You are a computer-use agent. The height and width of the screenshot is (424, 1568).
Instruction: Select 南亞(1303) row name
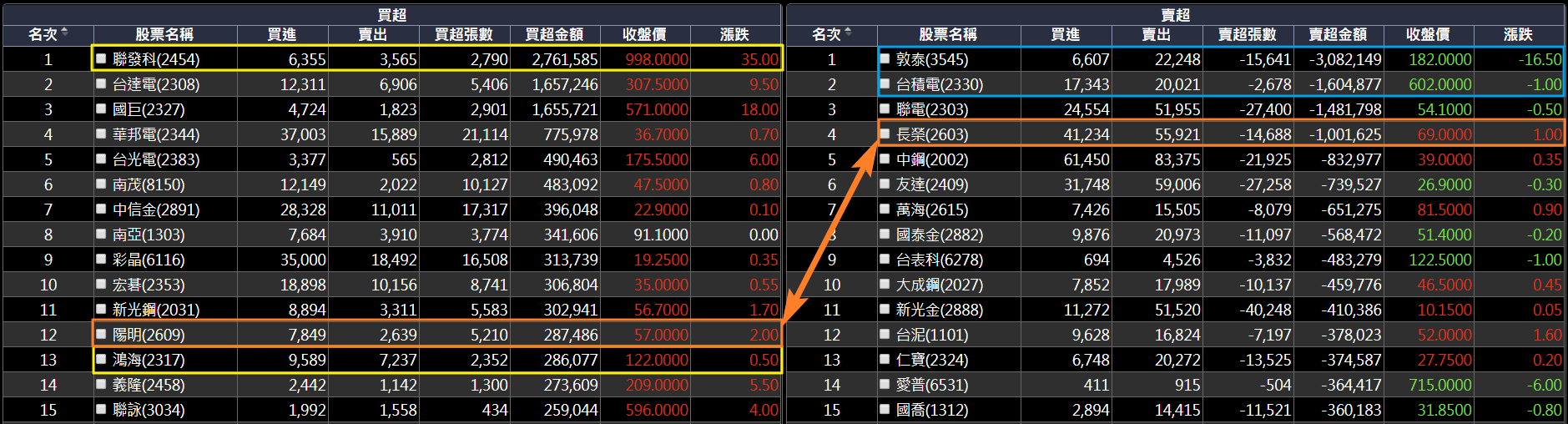click(x=149, y=235)
